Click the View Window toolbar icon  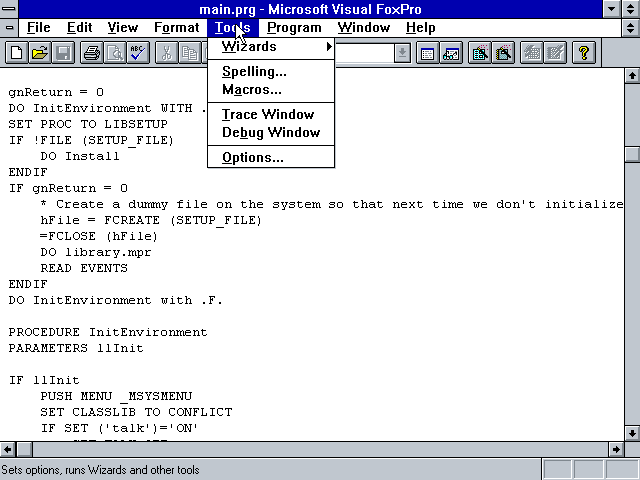click(x=451, y=53)
